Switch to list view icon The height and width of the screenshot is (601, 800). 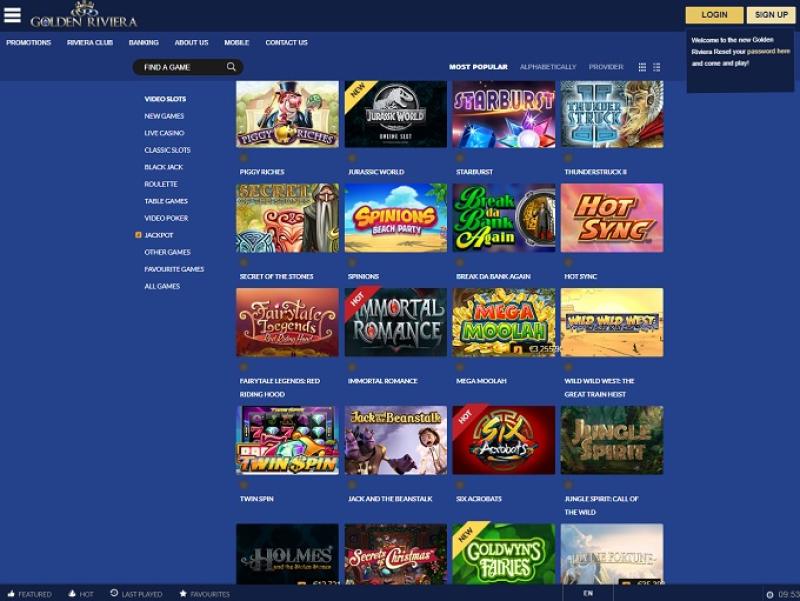(x=656, y=67)
